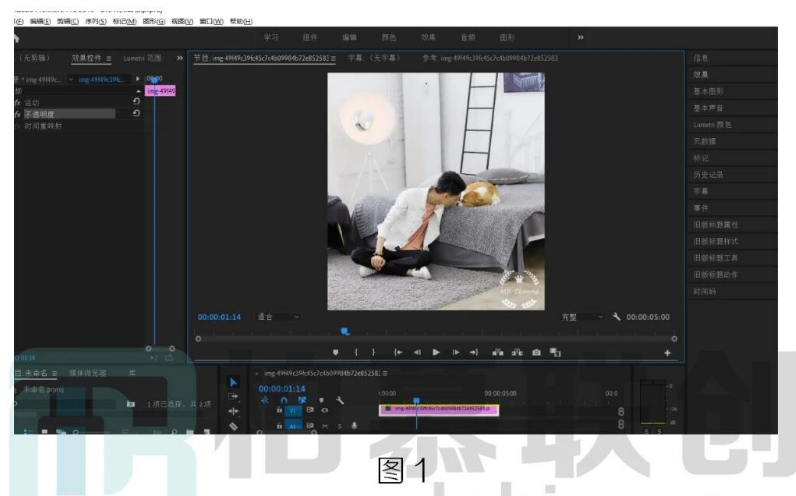
Task: Go to Out point in Program monitor
Action: [474, 352]
